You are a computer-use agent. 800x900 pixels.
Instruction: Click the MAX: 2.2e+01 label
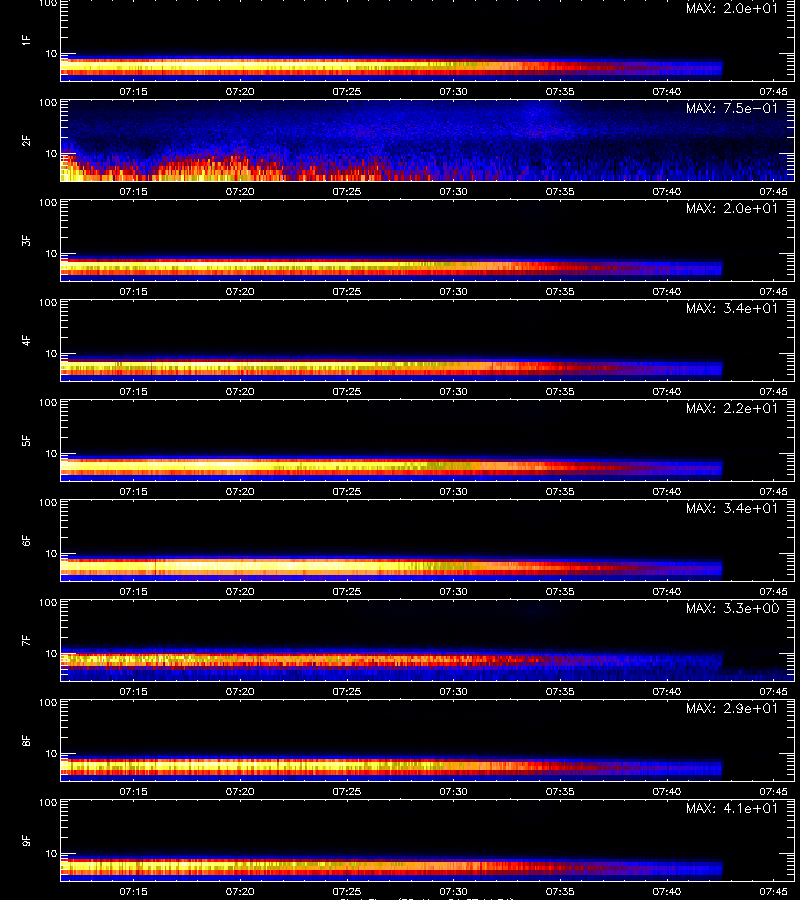coord(732,409)
